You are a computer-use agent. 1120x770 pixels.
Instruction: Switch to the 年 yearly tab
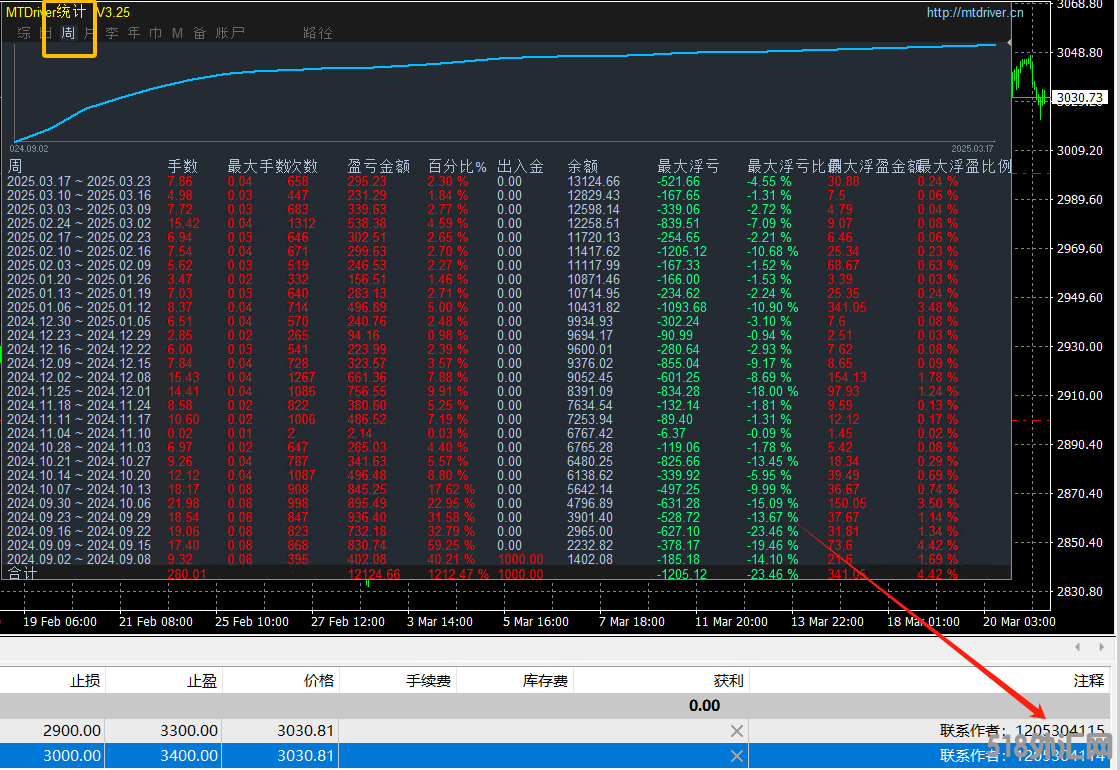pyautogui.click(x=134, y=33)
